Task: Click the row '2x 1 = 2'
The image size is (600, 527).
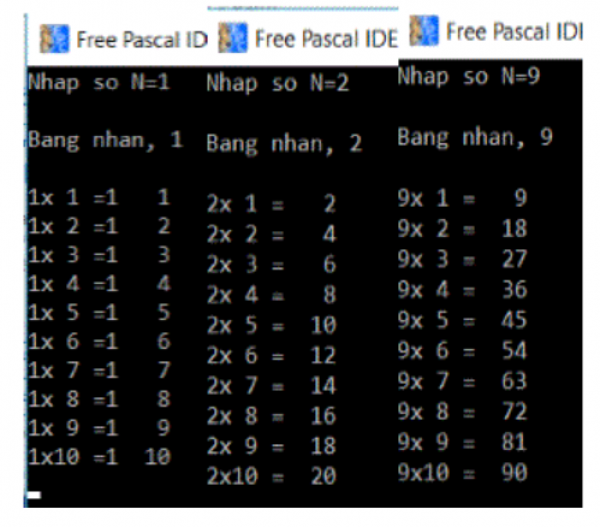Action: pyautogui.click(x=272, y=204)
